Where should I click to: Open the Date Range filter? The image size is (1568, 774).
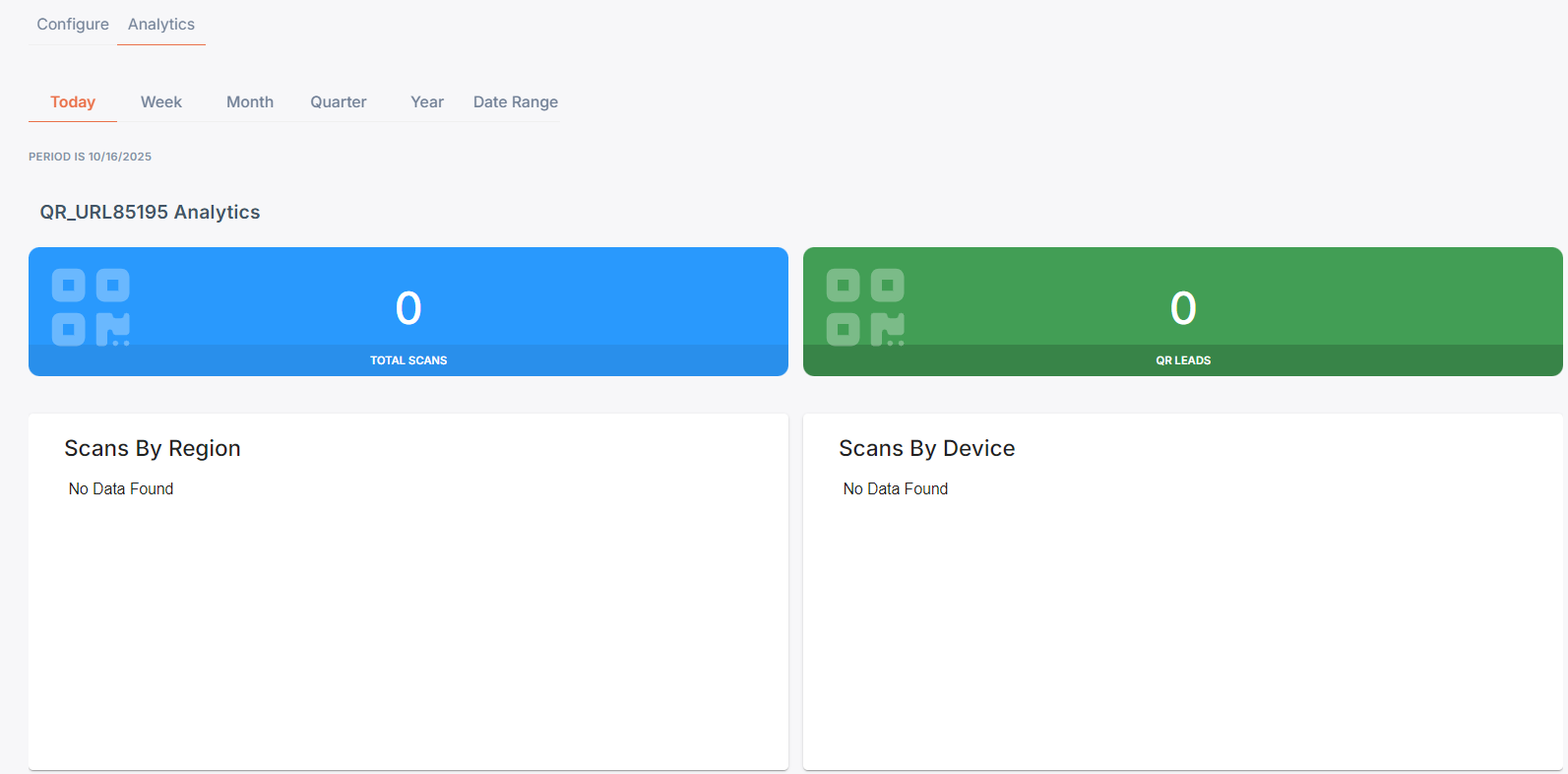tap(516, 101)
